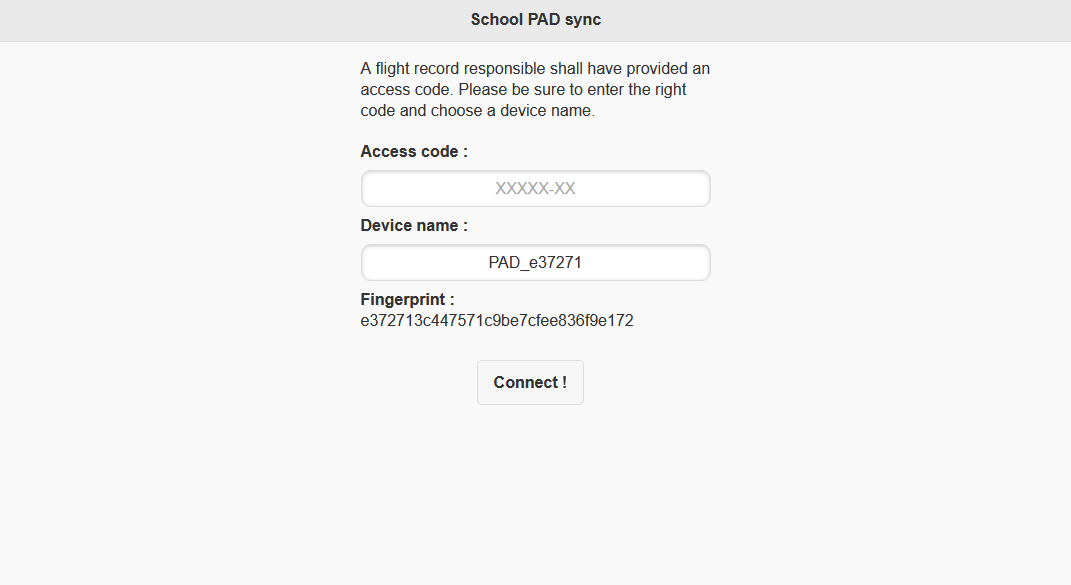Click the fingerprint hash value text
Image resolution: width=1071 pixels, height=585 pixels.
coord(497,321)
